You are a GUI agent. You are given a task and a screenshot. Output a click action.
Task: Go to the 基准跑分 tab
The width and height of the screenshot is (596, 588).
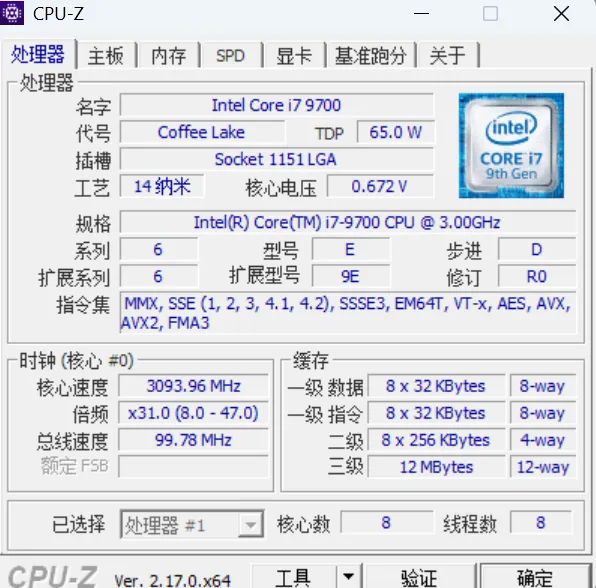(x=371, y=55)
